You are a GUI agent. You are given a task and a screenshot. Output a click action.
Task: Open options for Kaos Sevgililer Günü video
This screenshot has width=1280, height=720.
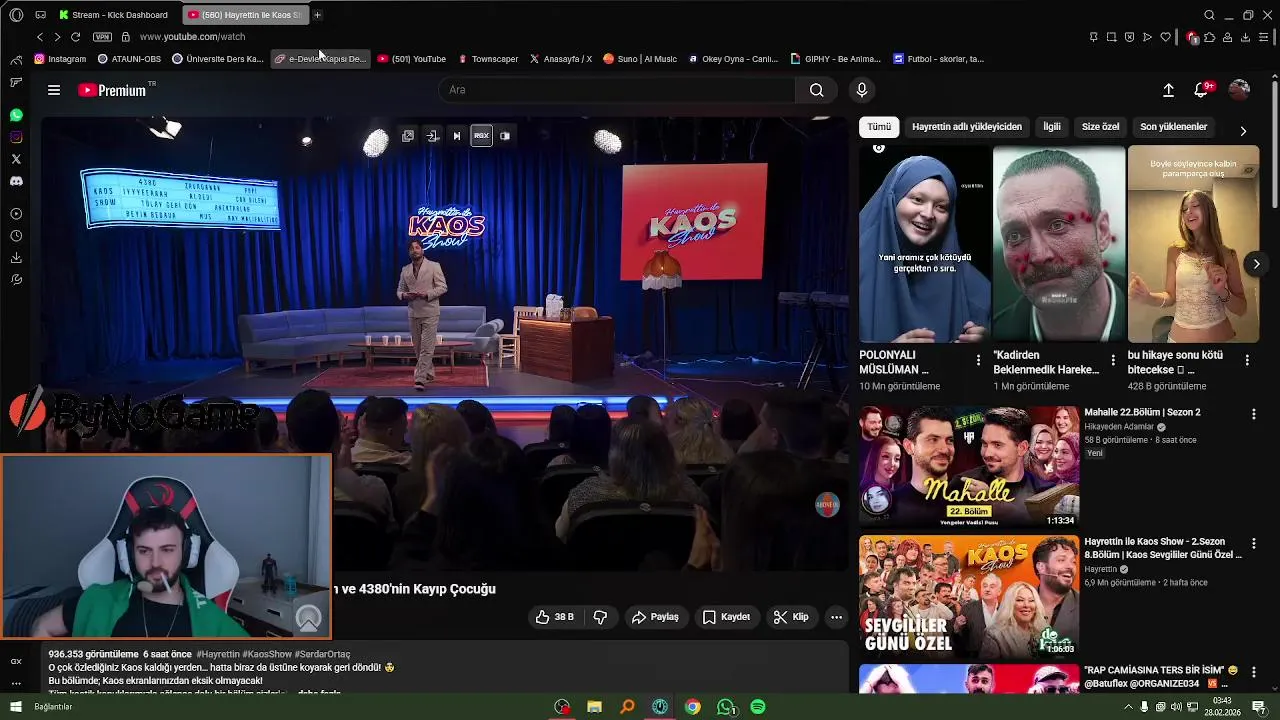pos(1254,543)
